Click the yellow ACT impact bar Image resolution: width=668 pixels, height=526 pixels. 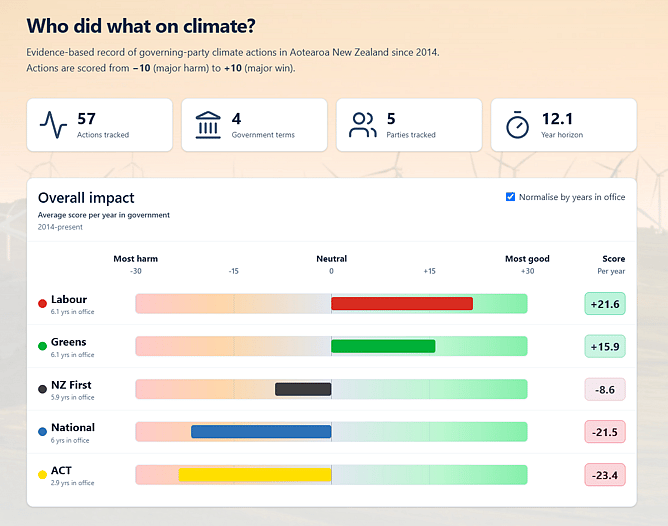(255, 474)
